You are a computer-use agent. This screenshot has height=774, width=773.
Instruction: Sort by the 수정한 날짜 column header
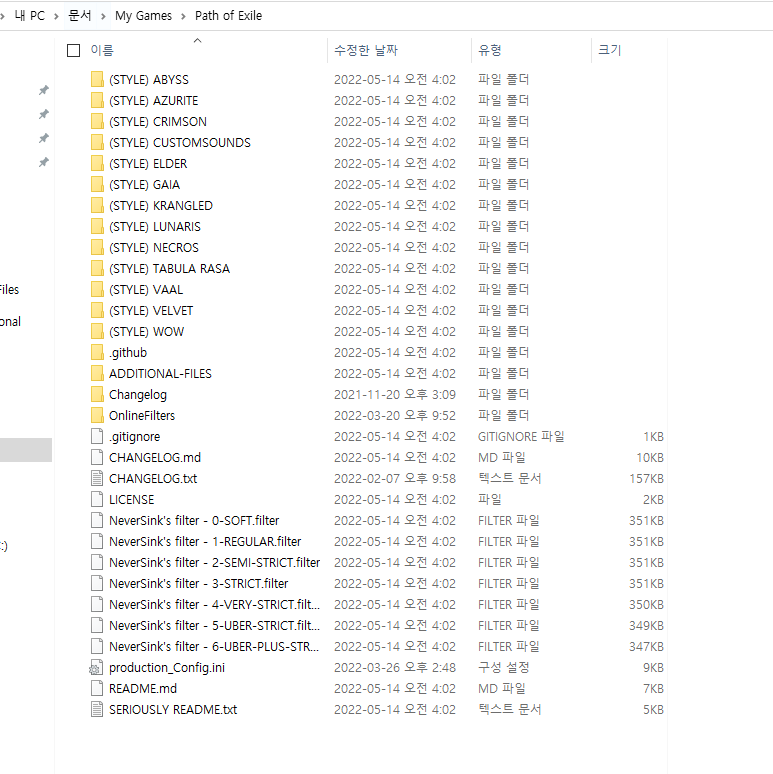tap(366, 50)
